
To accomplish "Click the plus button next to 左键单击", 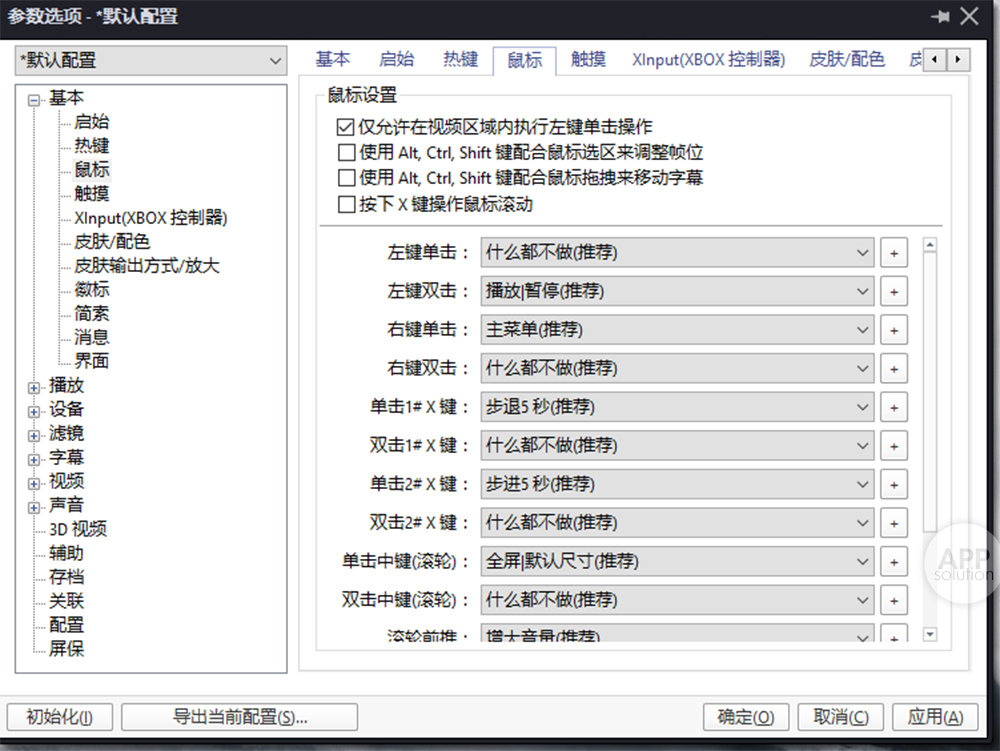I will coord(893,253).
